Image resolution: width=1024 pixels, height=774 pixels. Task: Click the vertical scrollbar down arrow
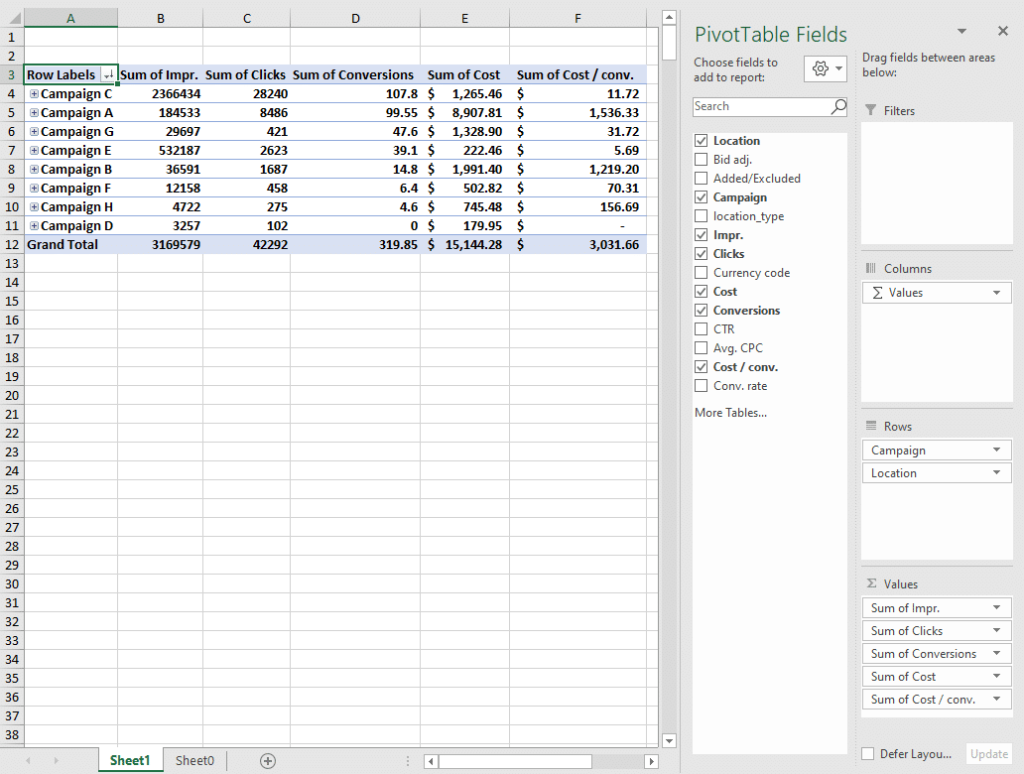click(x=668, y=740)
